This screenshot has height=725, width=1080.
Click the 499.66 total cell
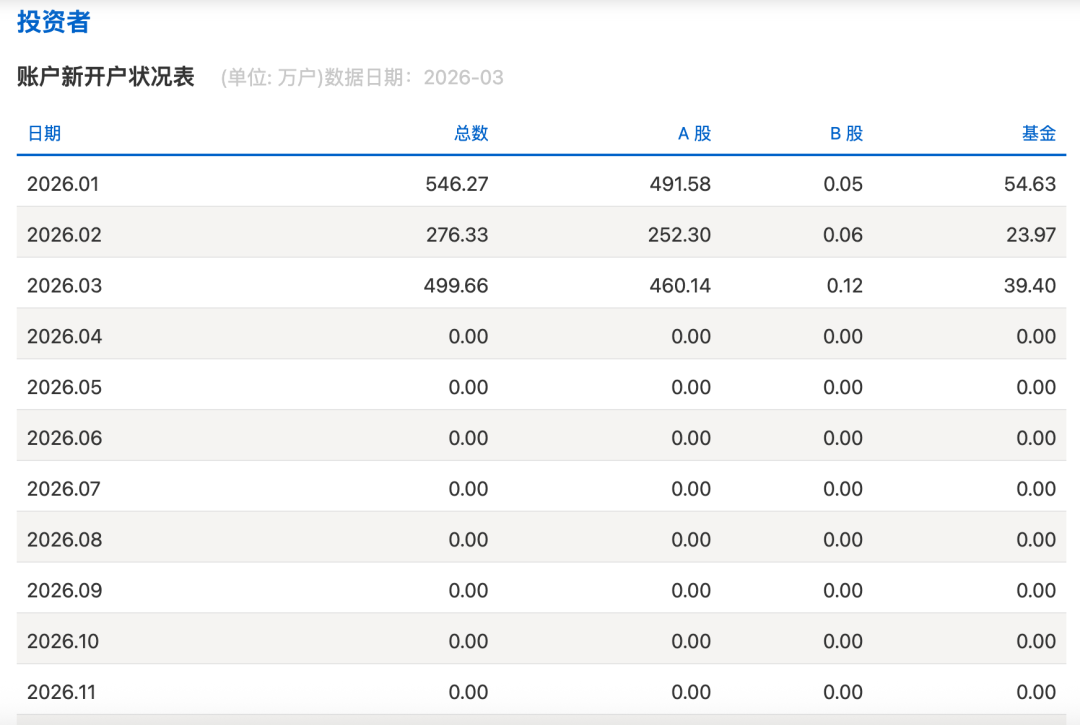point(456,286)
